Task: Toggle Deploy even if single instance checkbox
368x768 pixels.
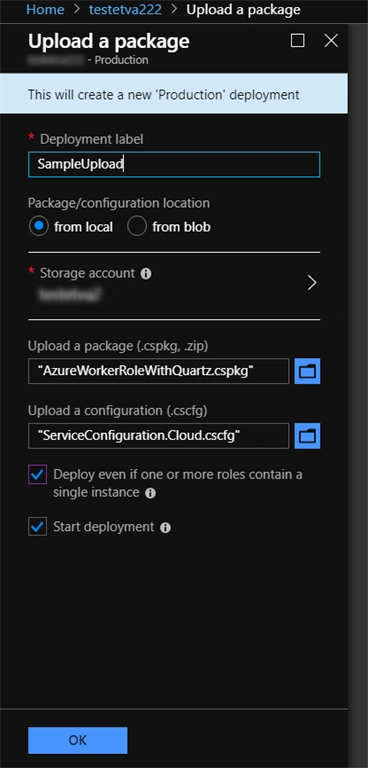Action: click(38, 475)
